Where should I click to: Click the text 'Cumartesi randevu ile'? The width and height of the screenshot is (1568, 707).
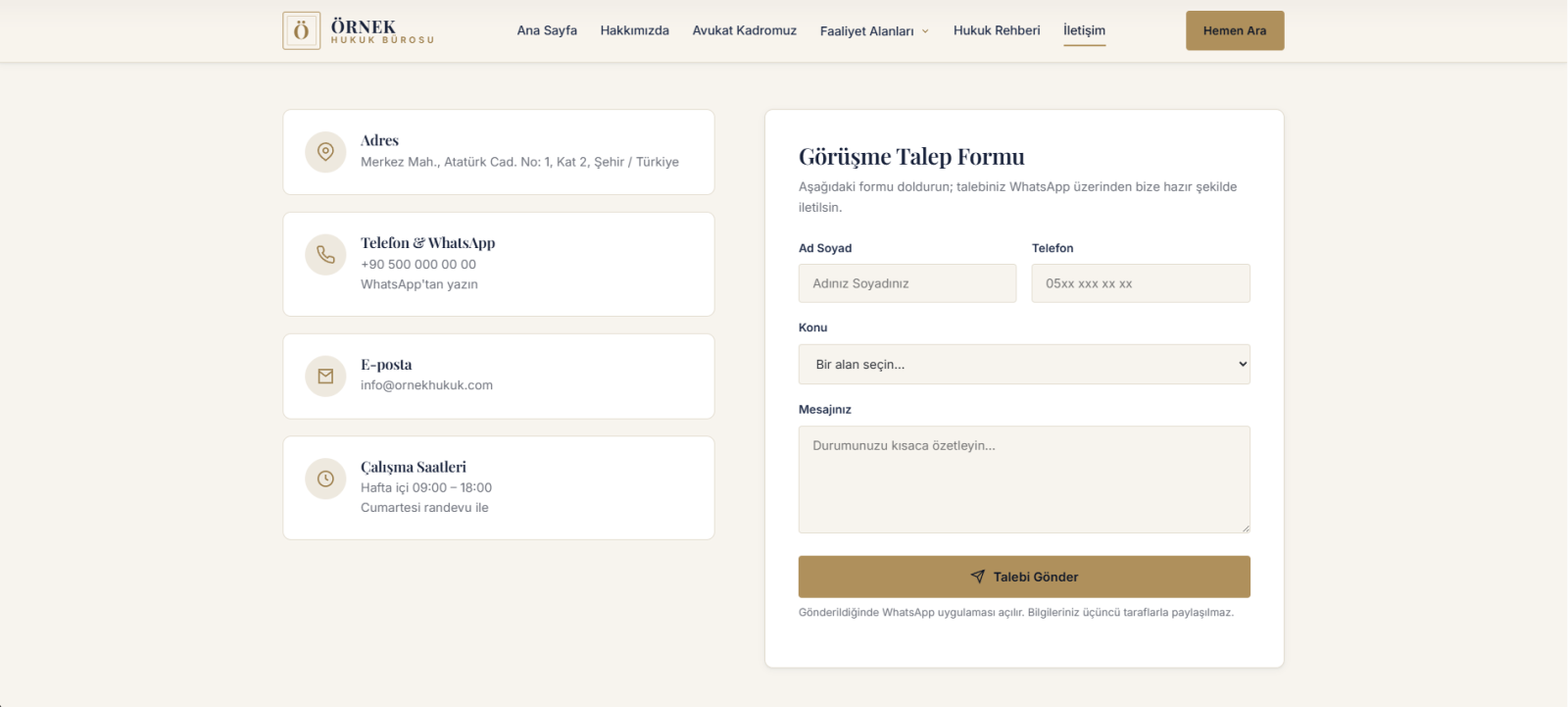(x=424, y=508)
